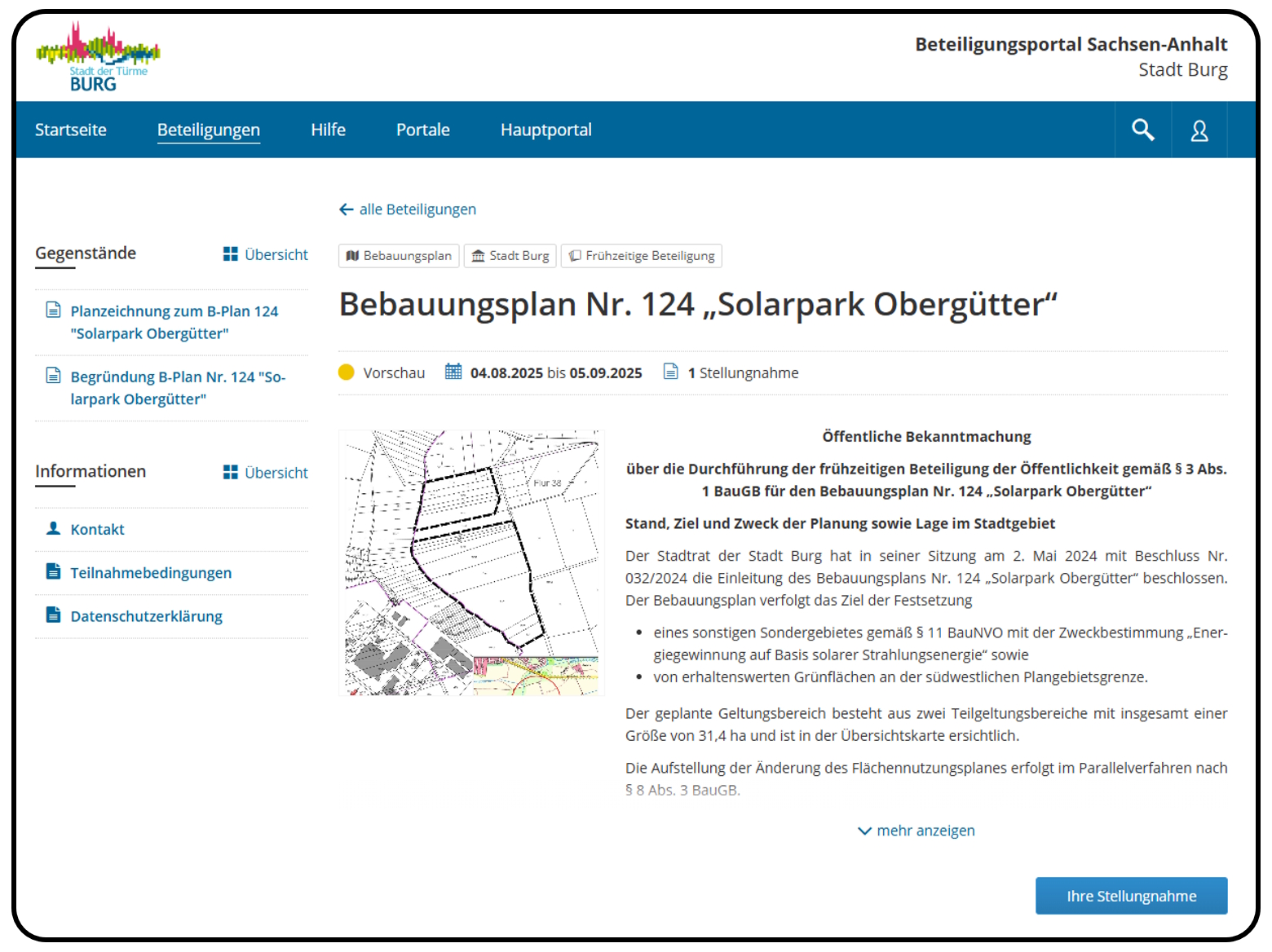Open the Teilnahmebedingungen link
The height and width of the screenshot is (952, 1272).
coord(151,573)
